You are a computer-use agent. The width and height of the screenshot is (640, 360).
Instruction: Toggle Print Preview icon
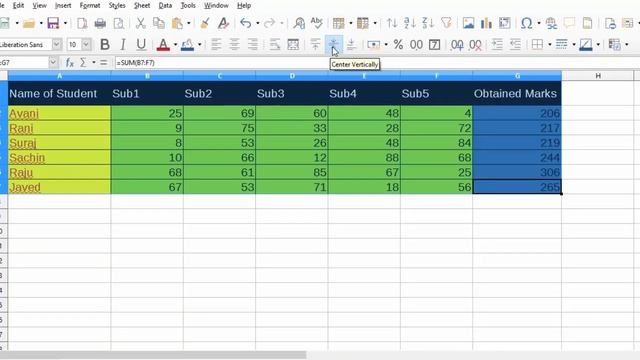(118, 23)
